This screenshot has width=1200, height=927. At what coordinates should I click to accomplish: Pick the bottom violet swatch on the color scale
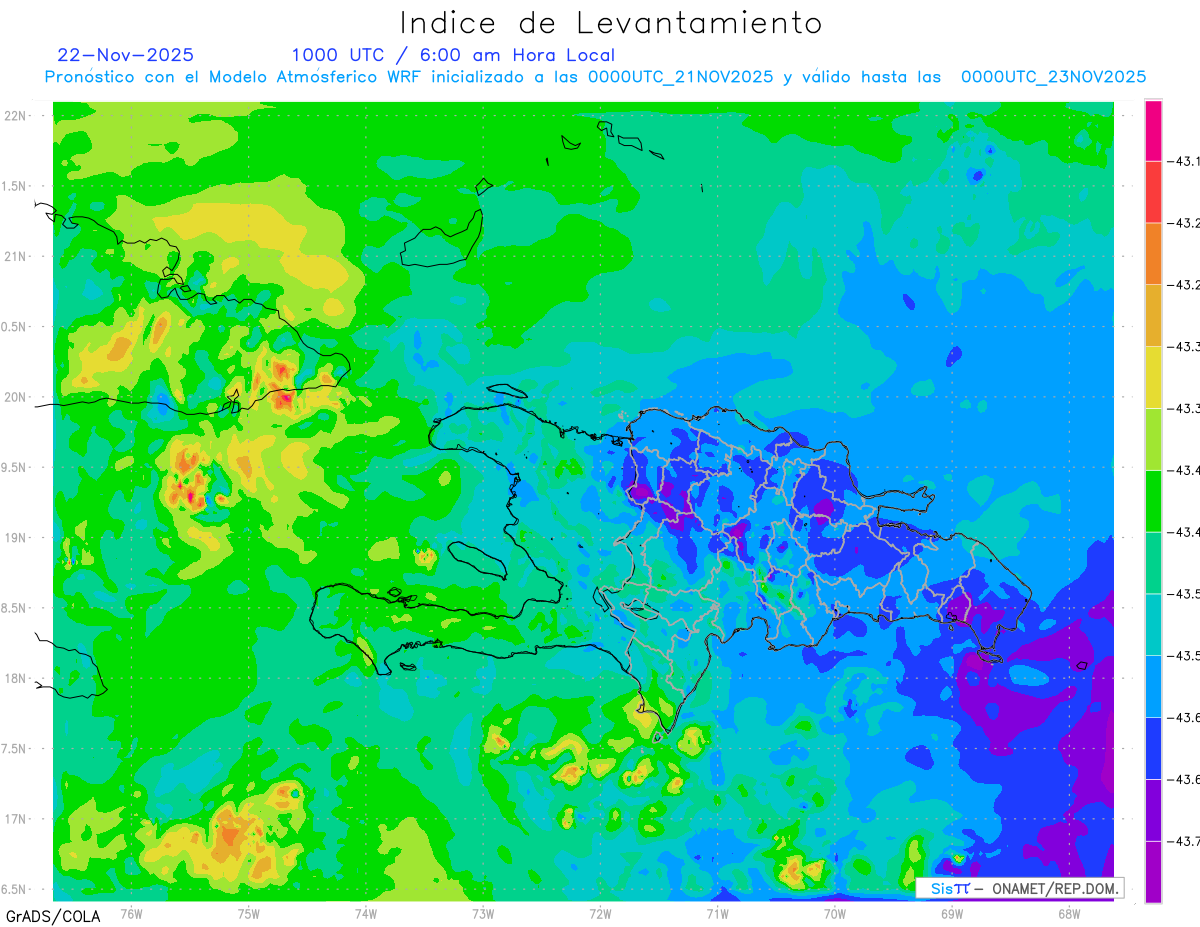(x=1153, y=872)
